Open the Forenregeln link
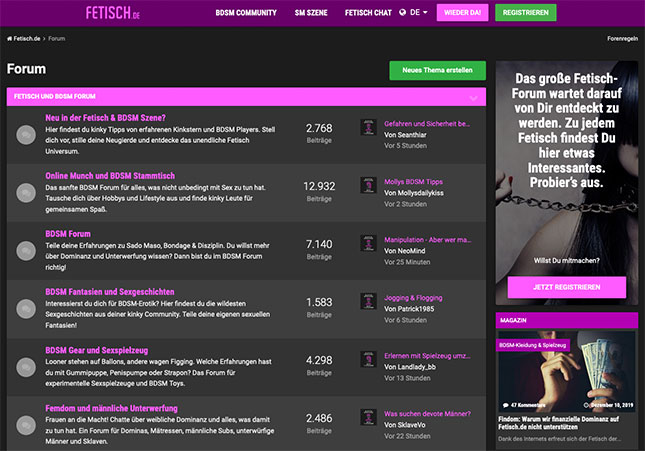 pyautogui.click(x=622, y=39)
